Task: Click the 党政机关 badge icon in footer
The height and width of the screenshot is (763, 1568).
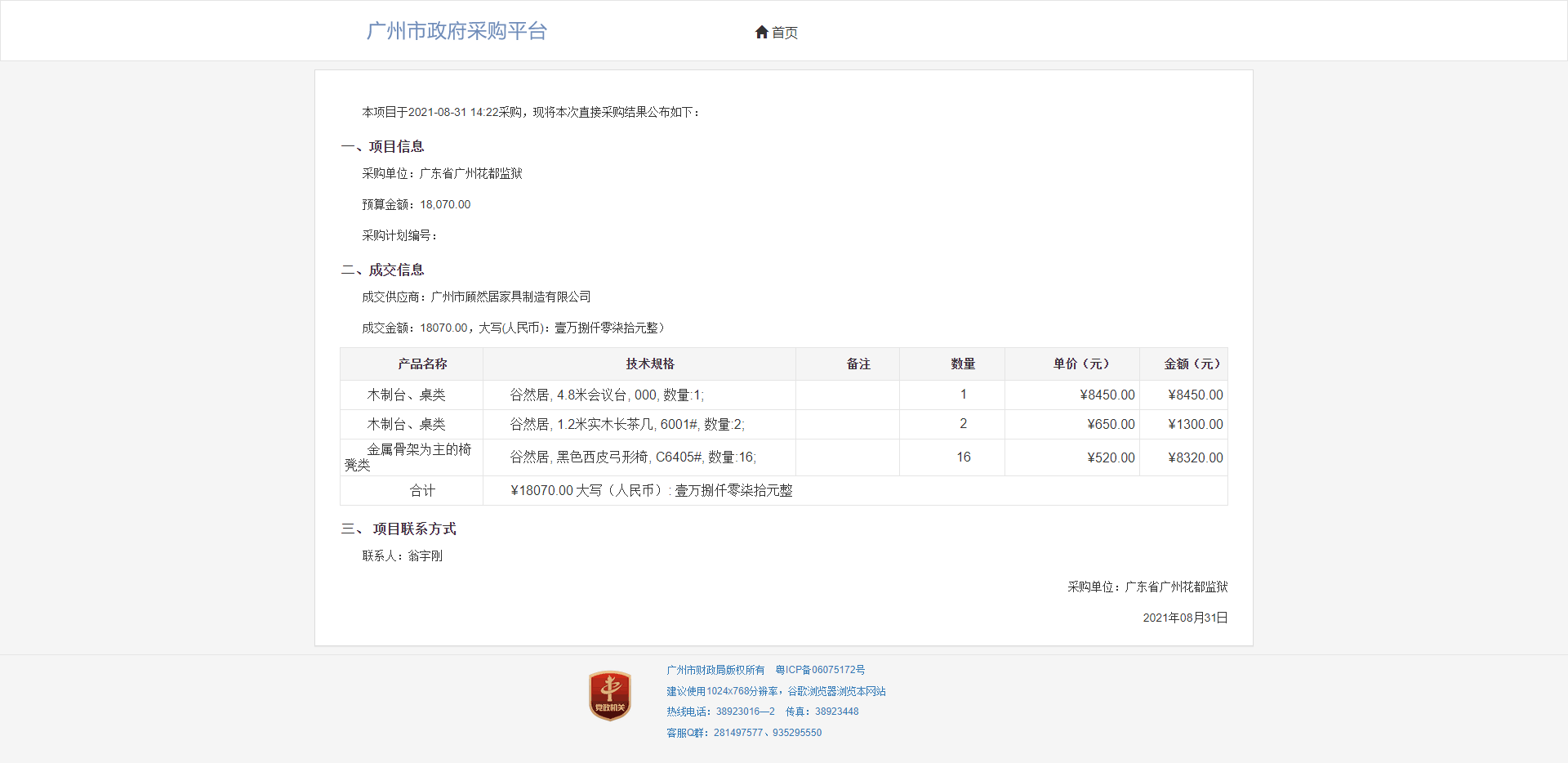Action: 610,696
